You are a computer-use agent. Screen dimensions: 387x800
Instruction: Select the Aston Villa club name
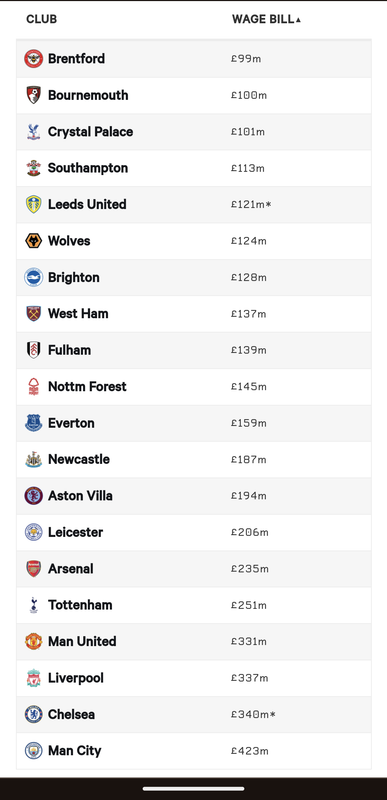point(80,495)
